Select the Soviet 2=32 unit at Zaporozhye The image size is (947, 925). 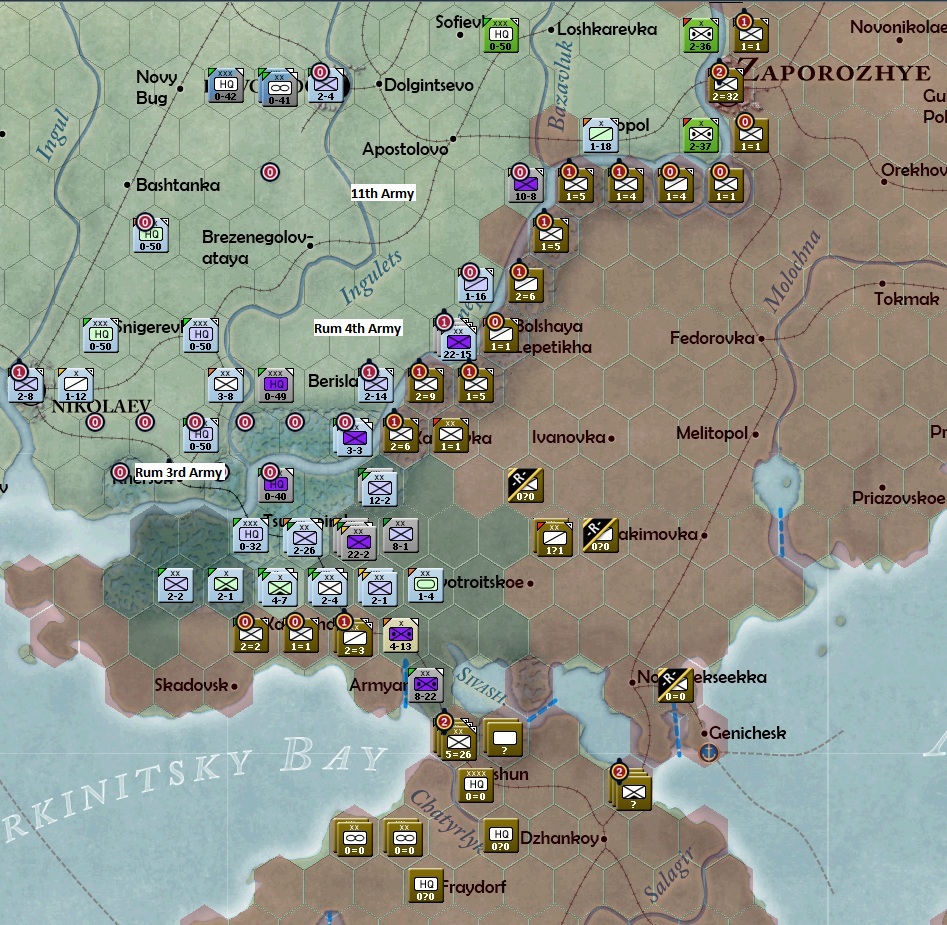(x=725, y=85)
